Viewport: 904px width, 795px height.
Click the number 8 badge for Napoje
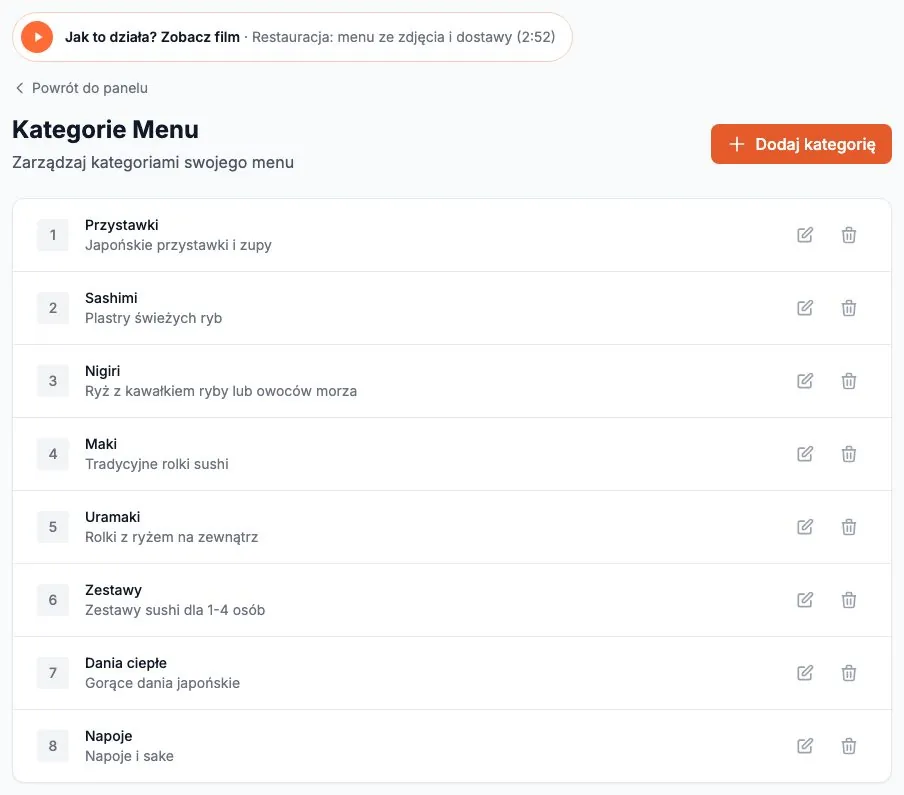tap(52, 746)
